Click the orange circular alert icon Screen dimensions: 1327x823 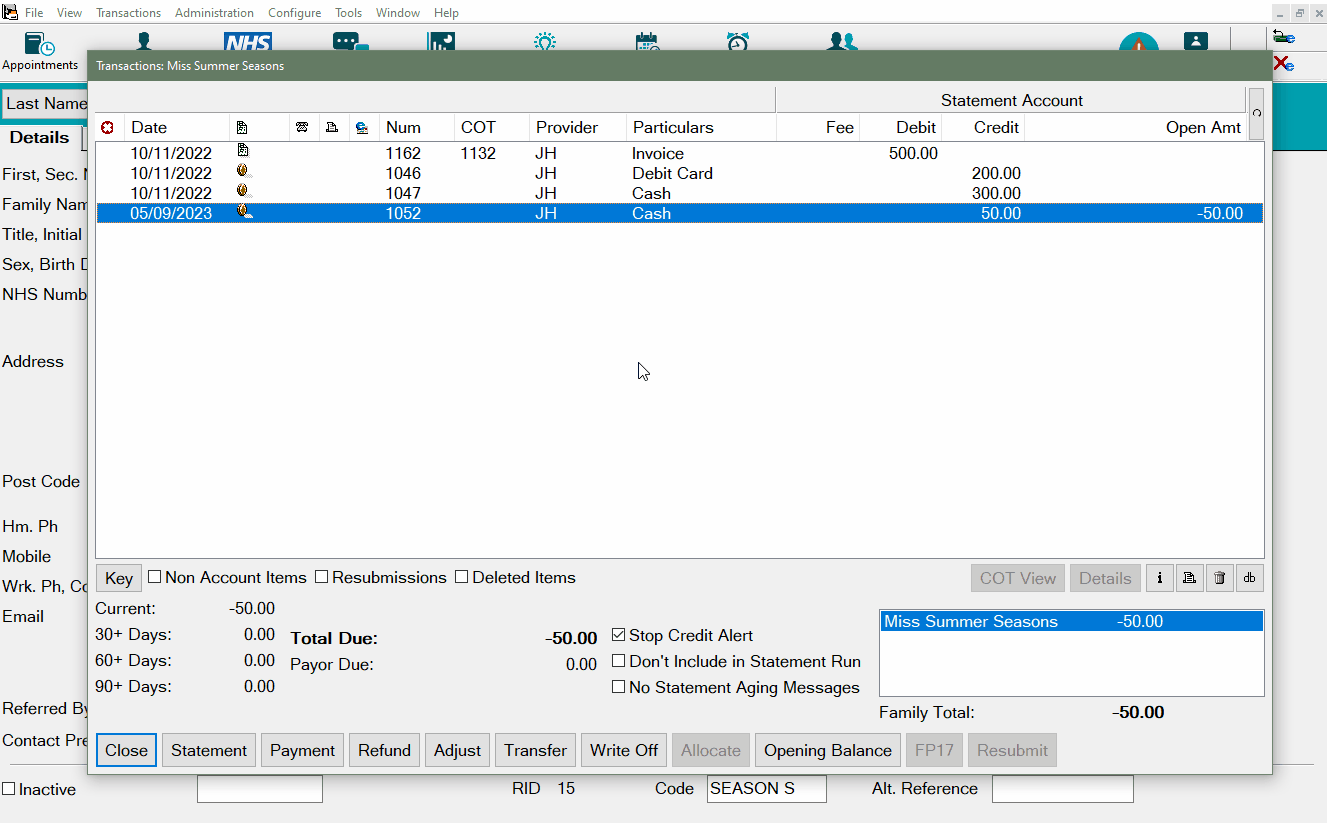pyautogui.click(x=1138, y=42)
